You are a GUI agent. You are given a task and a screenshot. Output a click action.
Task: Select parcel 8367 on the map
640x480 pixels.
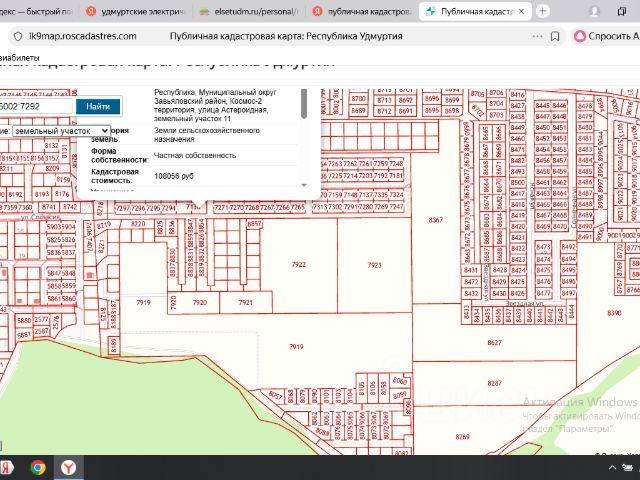[x=436, y=220]
